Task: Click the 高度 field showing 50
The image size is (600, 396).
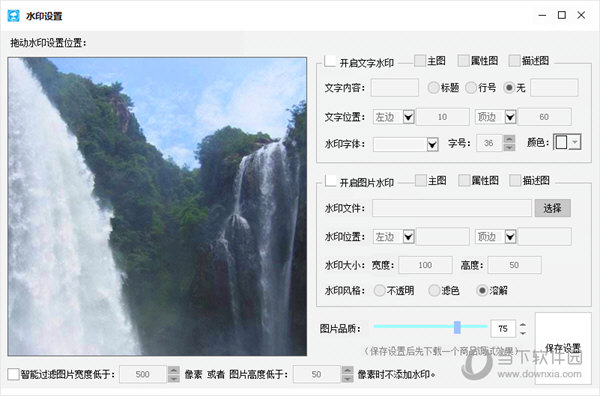Action: click(x=514, y=265)
